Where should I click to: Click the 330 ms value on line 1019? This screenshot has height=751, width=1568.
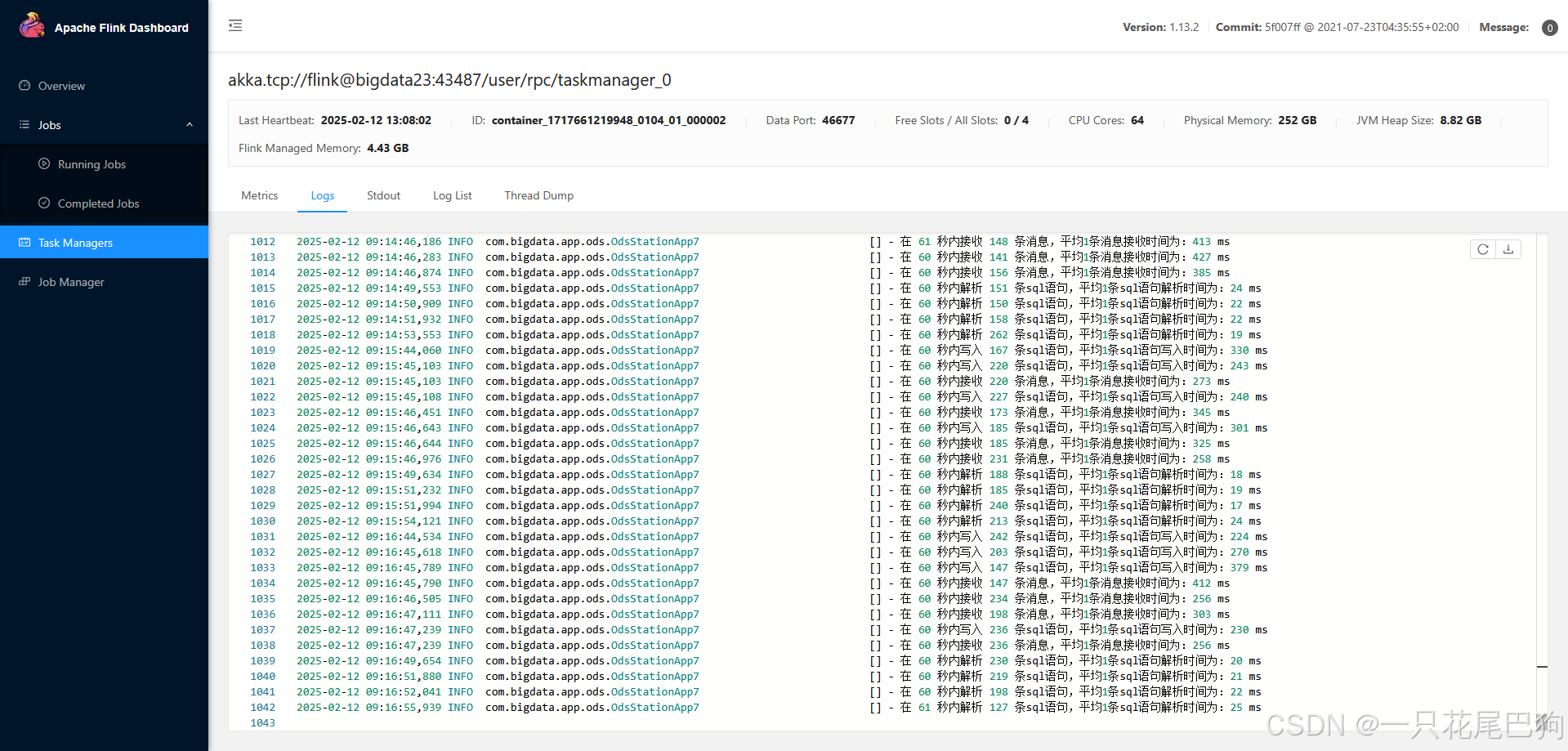tap(1249, 351)
